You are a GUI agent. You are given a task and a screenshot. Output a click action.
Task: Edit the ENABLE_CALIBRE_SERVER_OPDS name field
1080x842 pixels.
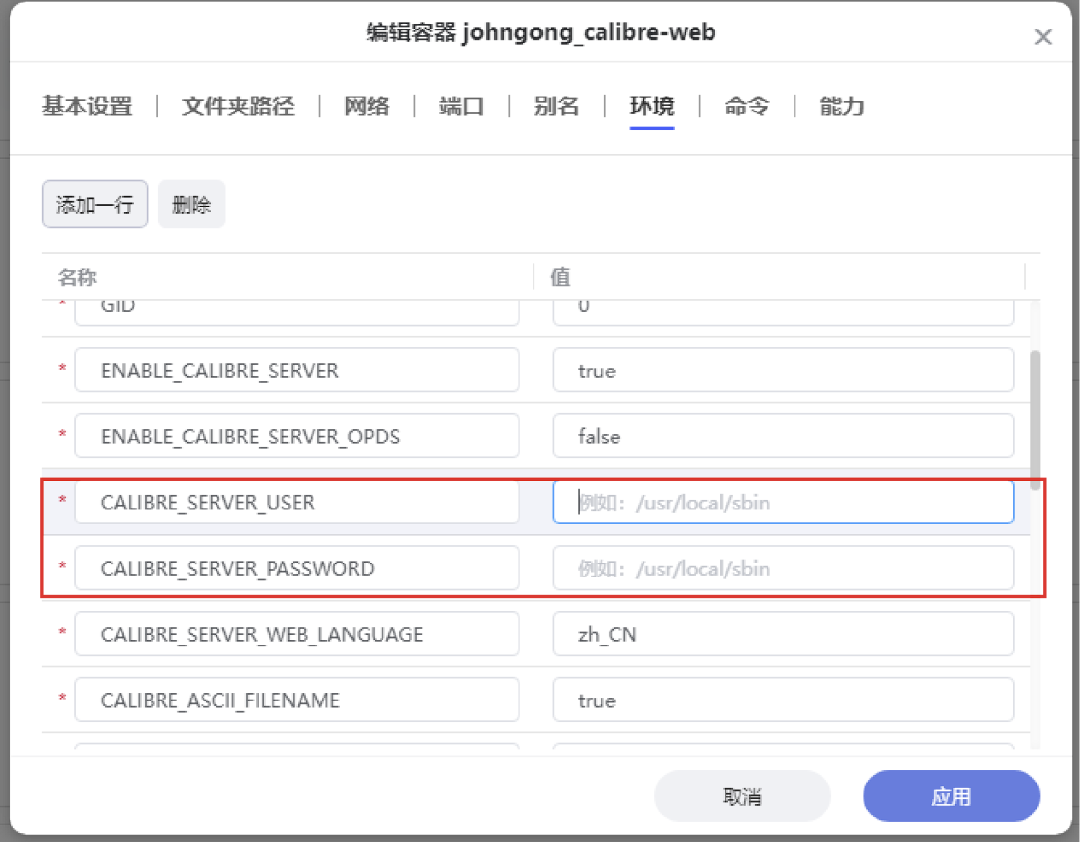[297, 435]
